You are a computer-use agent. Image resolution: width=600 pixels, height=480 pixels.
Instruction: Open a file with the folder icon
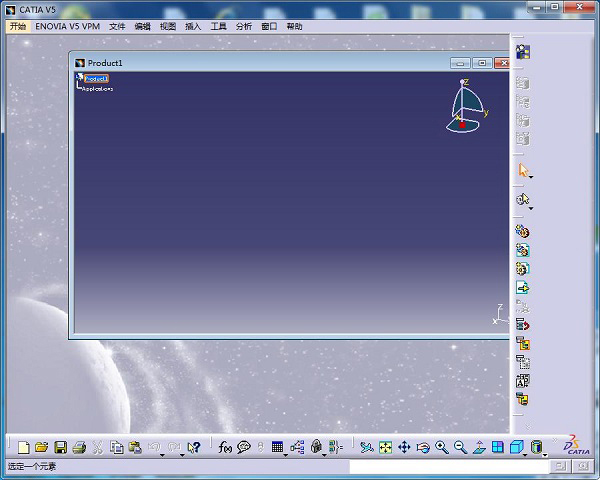[x=42, y=447]
